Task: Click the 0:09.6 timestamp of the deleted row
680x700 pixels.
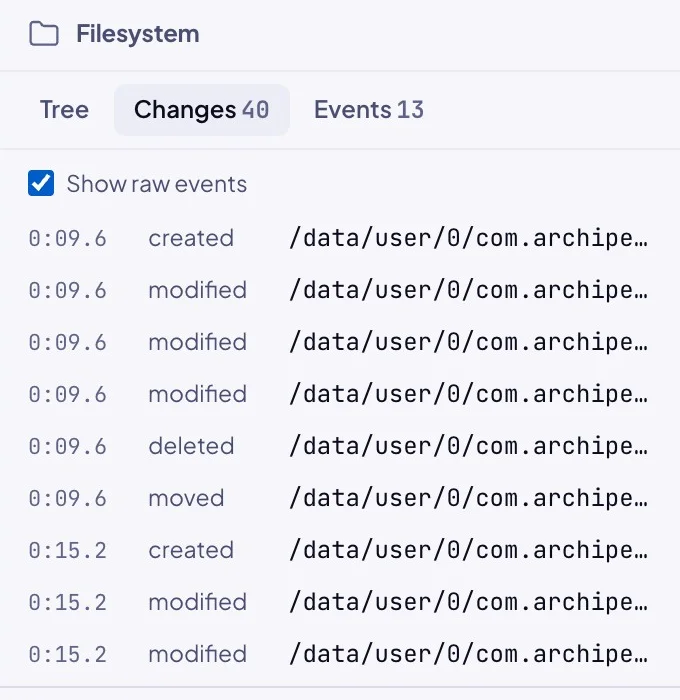Action: [x=68, y=446]
